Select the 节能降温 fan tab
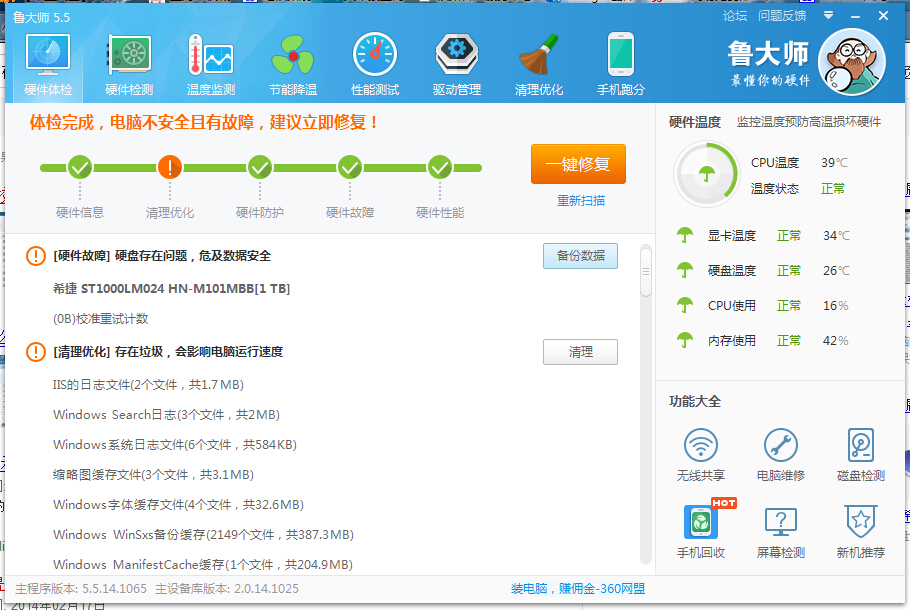The width and height of the screenshot is (910, 610). pyautogui.click(x=293, y=65)
